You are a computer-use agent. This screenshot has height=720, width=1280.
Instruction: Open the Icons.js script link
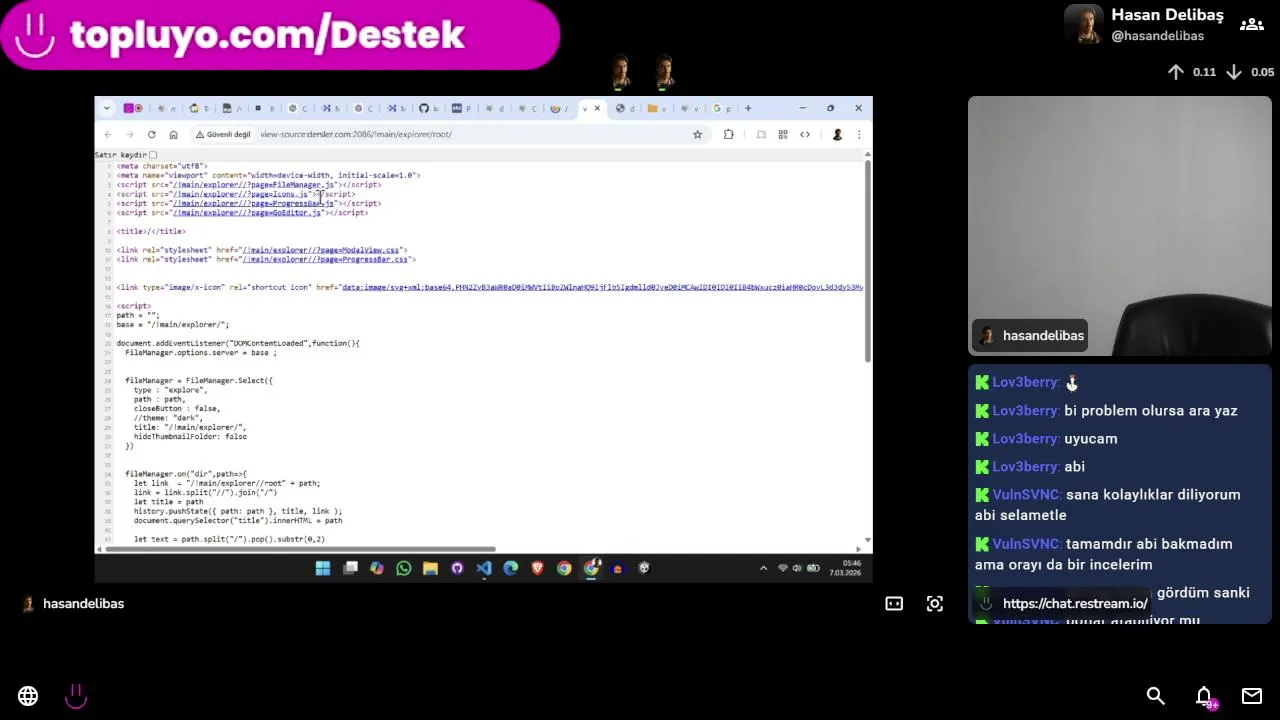[242, 194]
